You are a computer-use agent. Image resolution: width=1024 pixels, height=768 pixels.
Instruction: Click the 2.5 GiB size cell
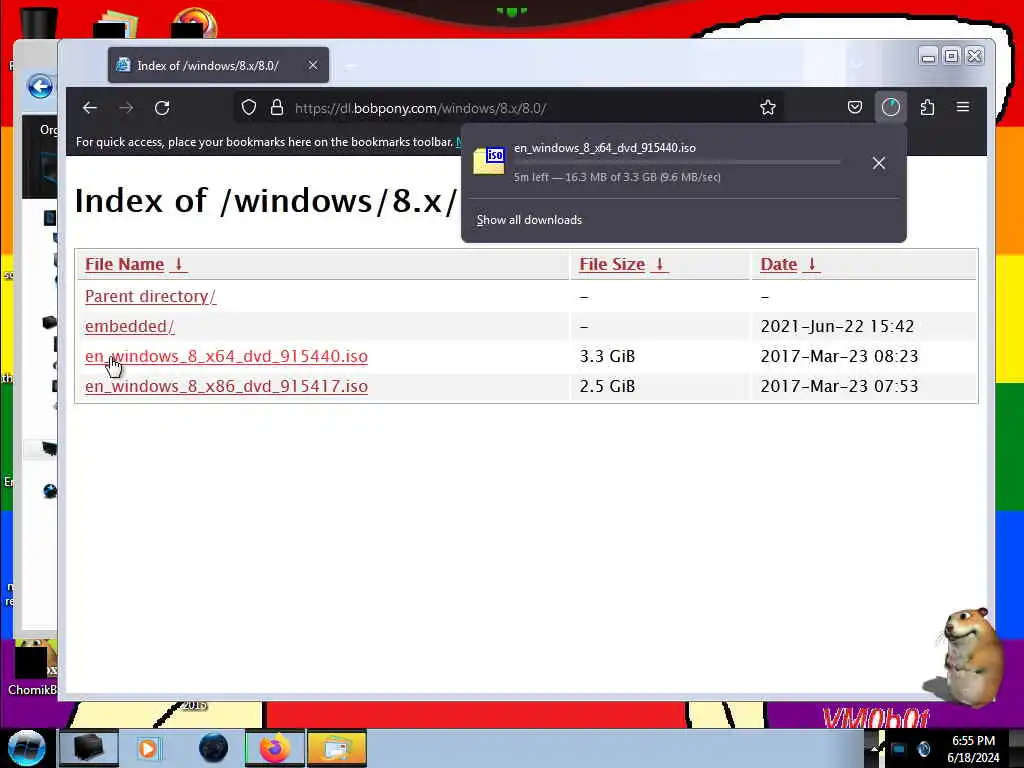click(607, 387)
